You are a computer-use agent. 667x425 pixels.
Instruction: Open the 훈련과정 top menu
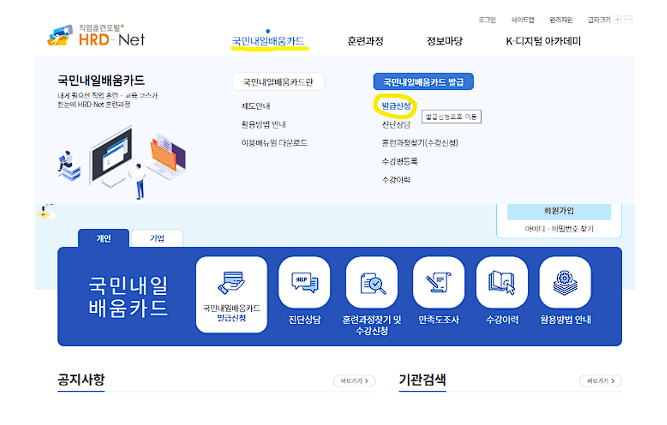(x=365, y=41)
